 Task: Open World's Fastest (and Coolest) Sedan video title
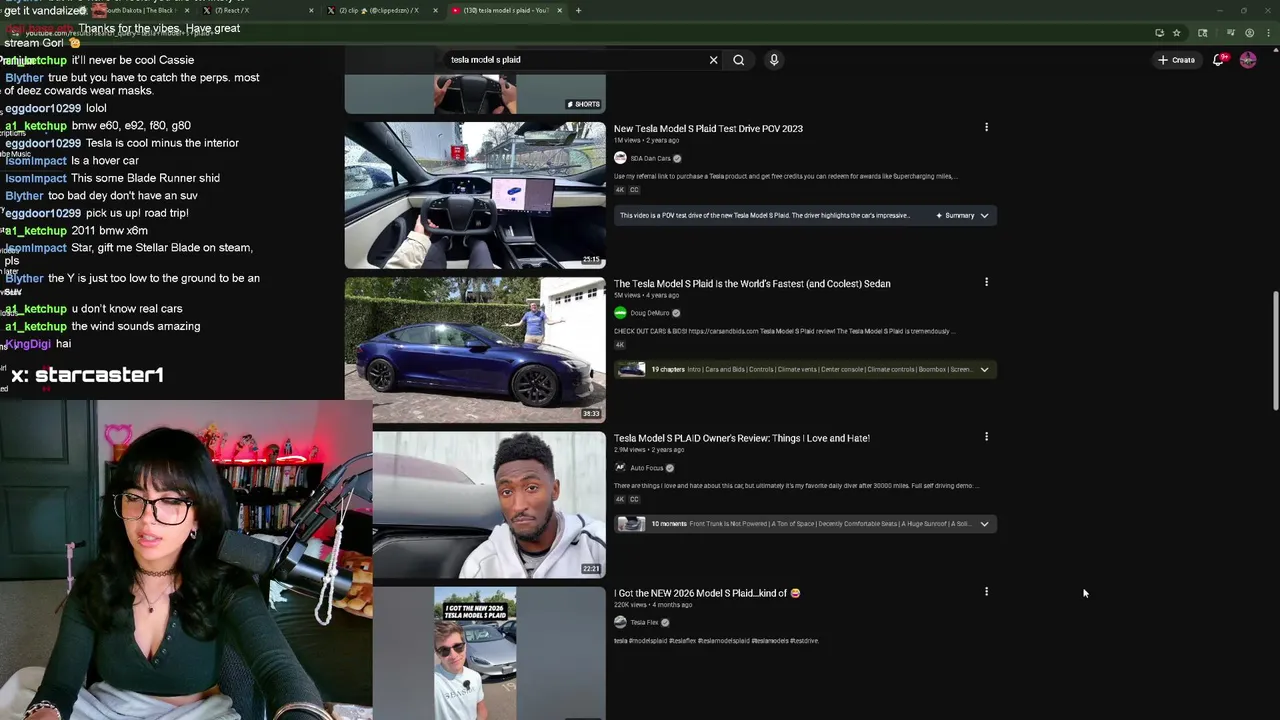point(752,283)
